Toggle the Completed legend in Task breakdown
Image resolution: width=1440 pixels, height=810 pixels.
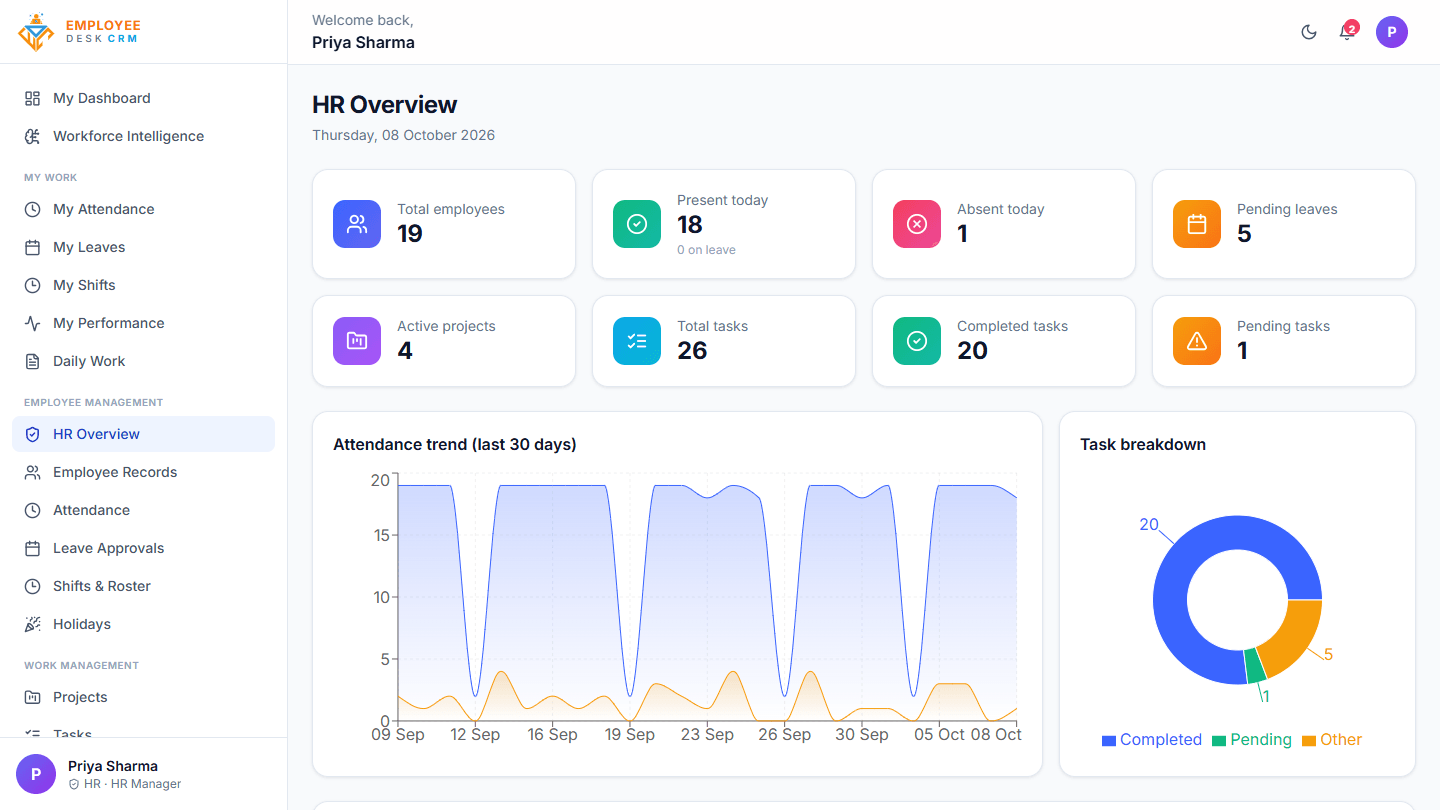(1152, 740)
